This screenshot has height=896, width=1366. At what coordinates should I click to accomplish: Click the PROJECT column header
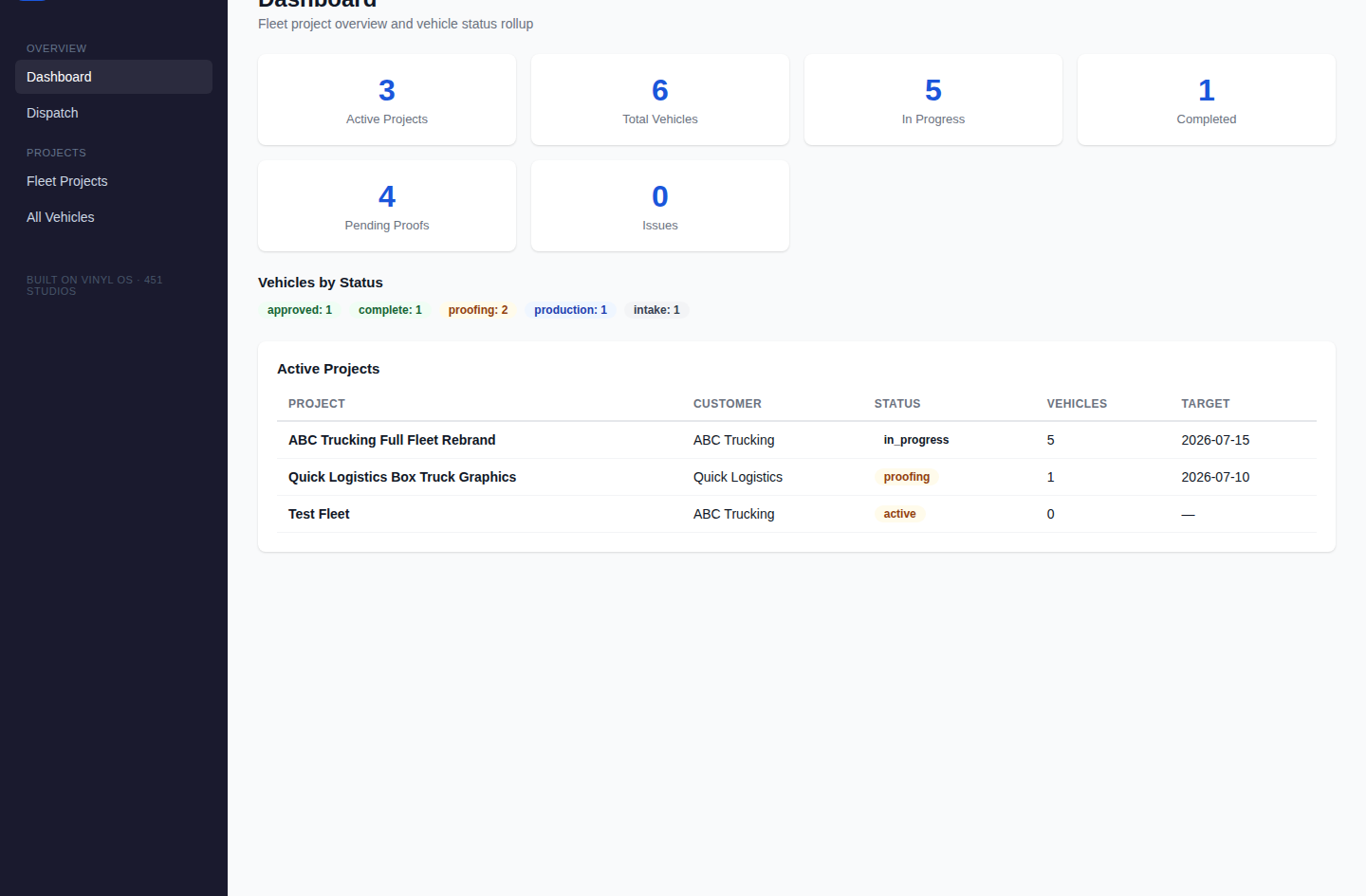(x=317, y=404)
